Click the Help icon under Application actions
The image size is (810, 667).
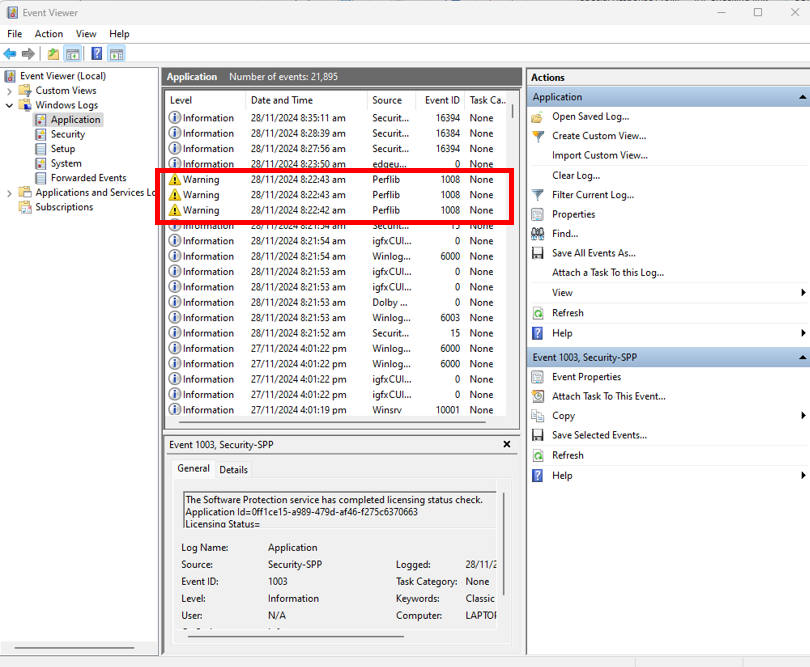point(537,333)
